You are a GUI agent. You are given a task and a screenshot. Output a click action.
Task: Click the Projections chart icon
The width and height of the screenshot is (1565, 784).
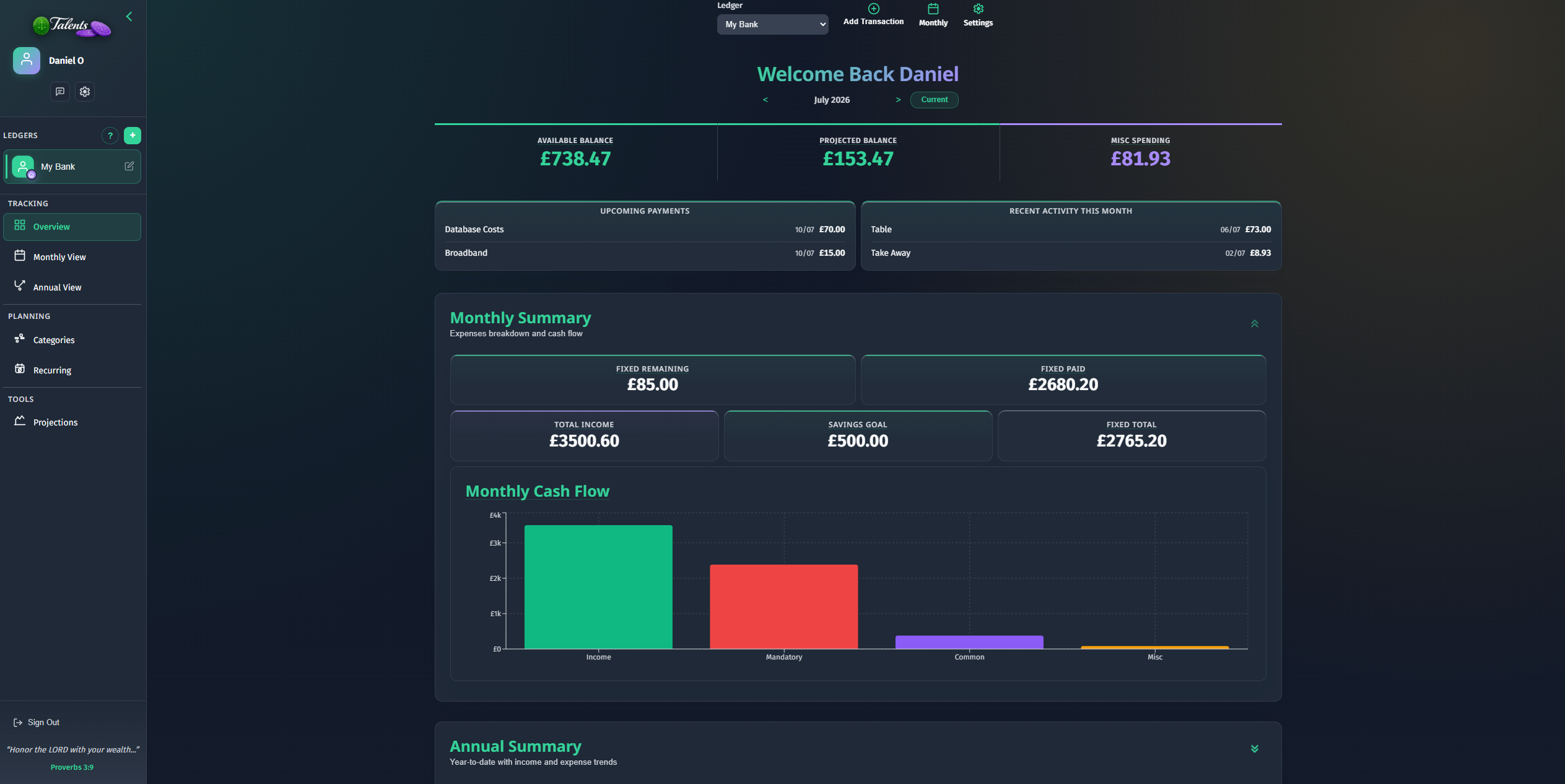20,421
